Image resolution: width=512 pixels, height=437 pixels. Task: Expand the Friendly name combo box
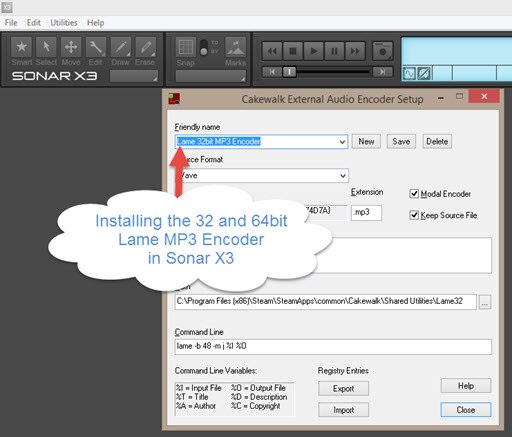(342, 142)
